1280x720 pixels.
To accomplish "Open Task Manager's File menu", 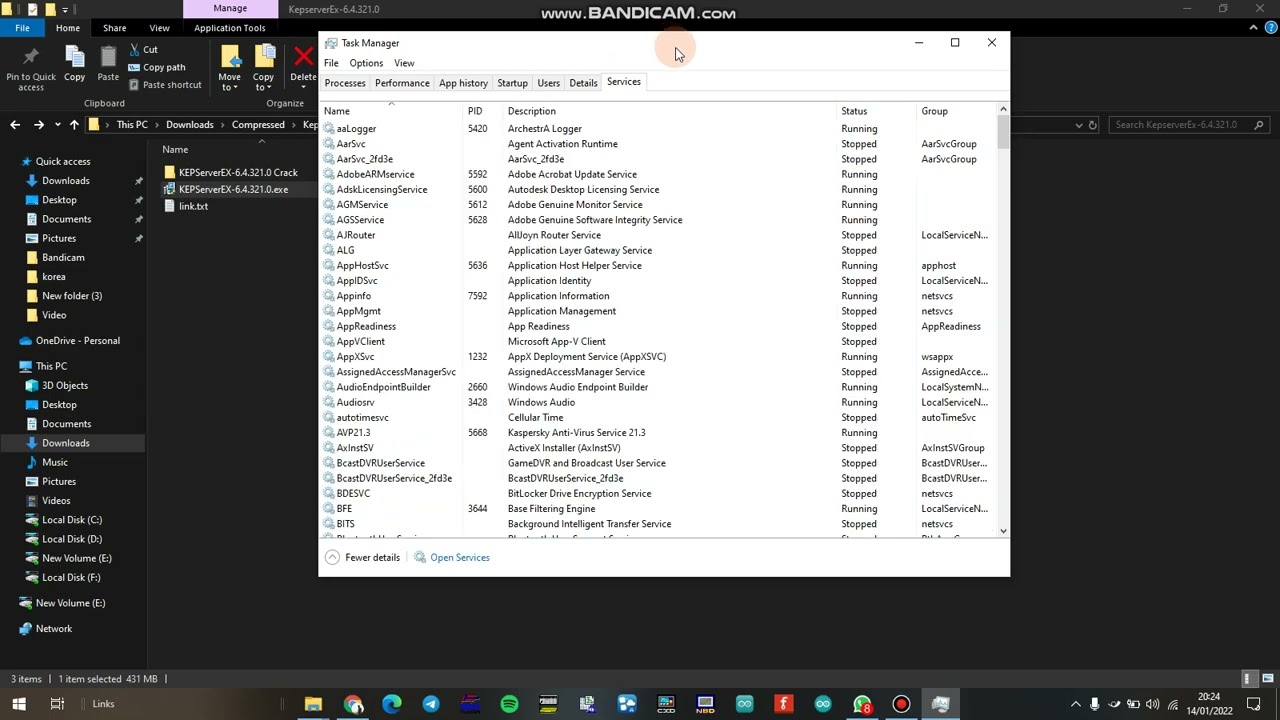I will pos(331,63).
